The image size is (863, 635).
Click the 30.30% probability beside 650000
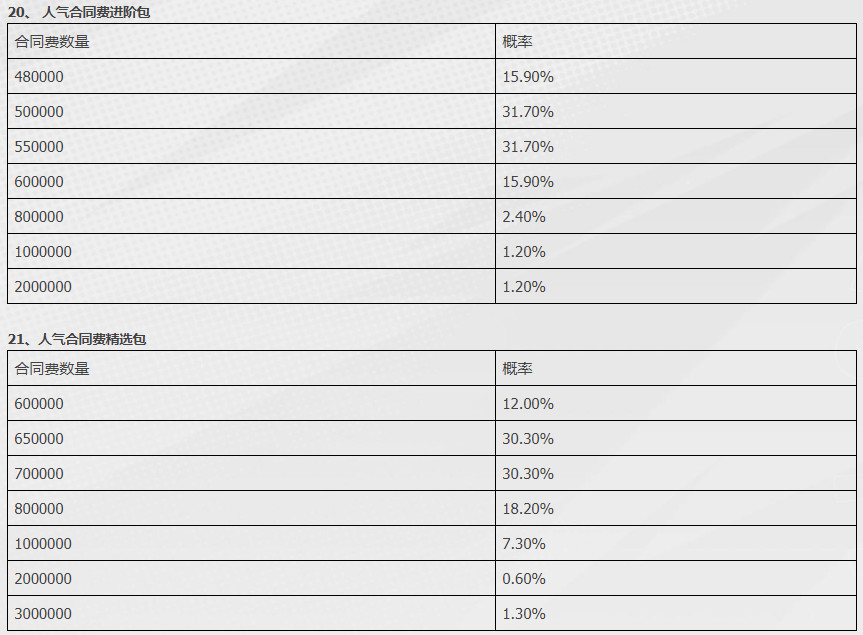(x=676, y=439)
